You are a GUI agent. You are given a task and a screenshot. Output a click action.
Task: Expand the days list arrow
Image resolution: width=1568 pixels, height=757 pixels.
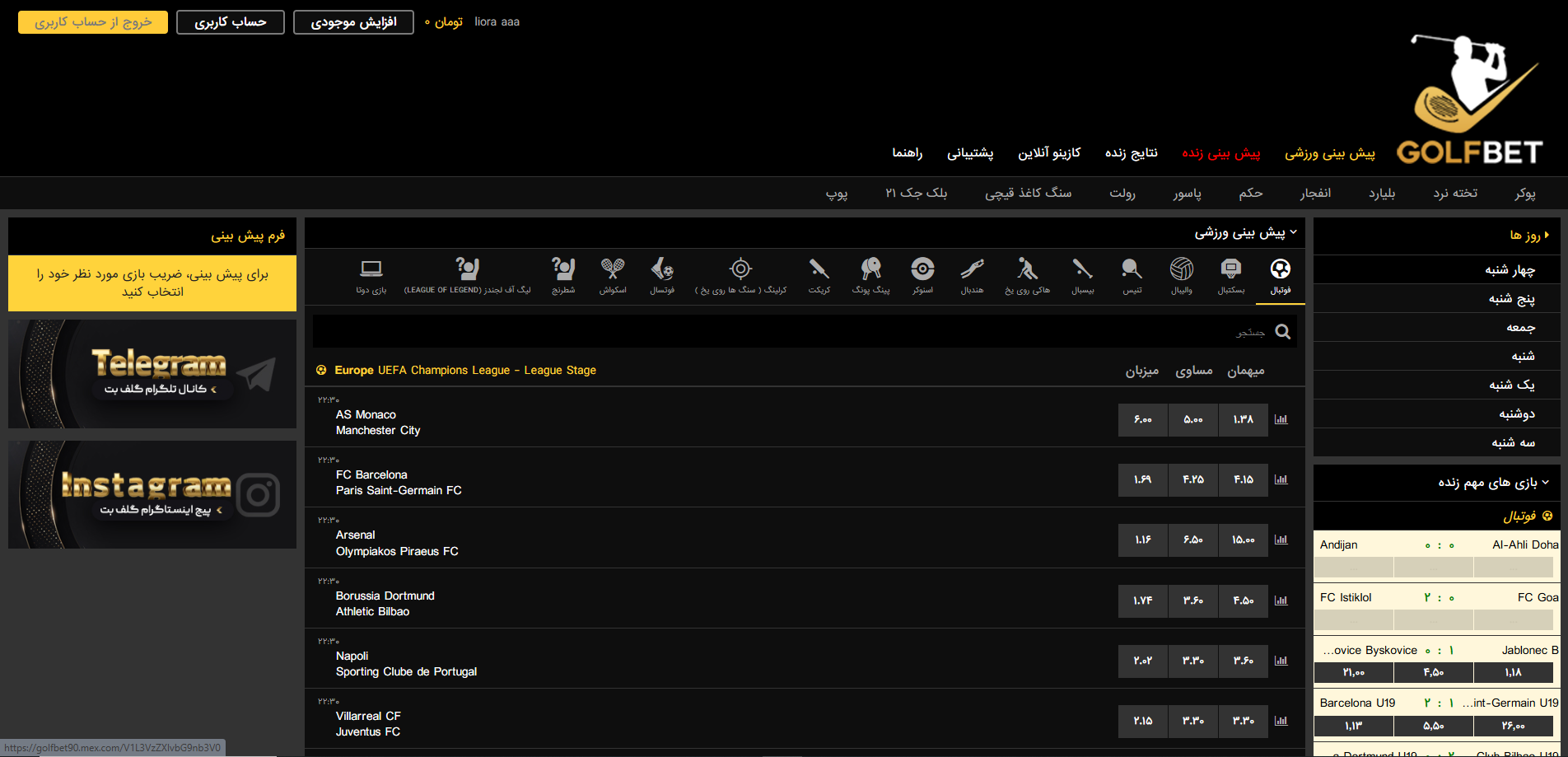(x=1547, y=236)
